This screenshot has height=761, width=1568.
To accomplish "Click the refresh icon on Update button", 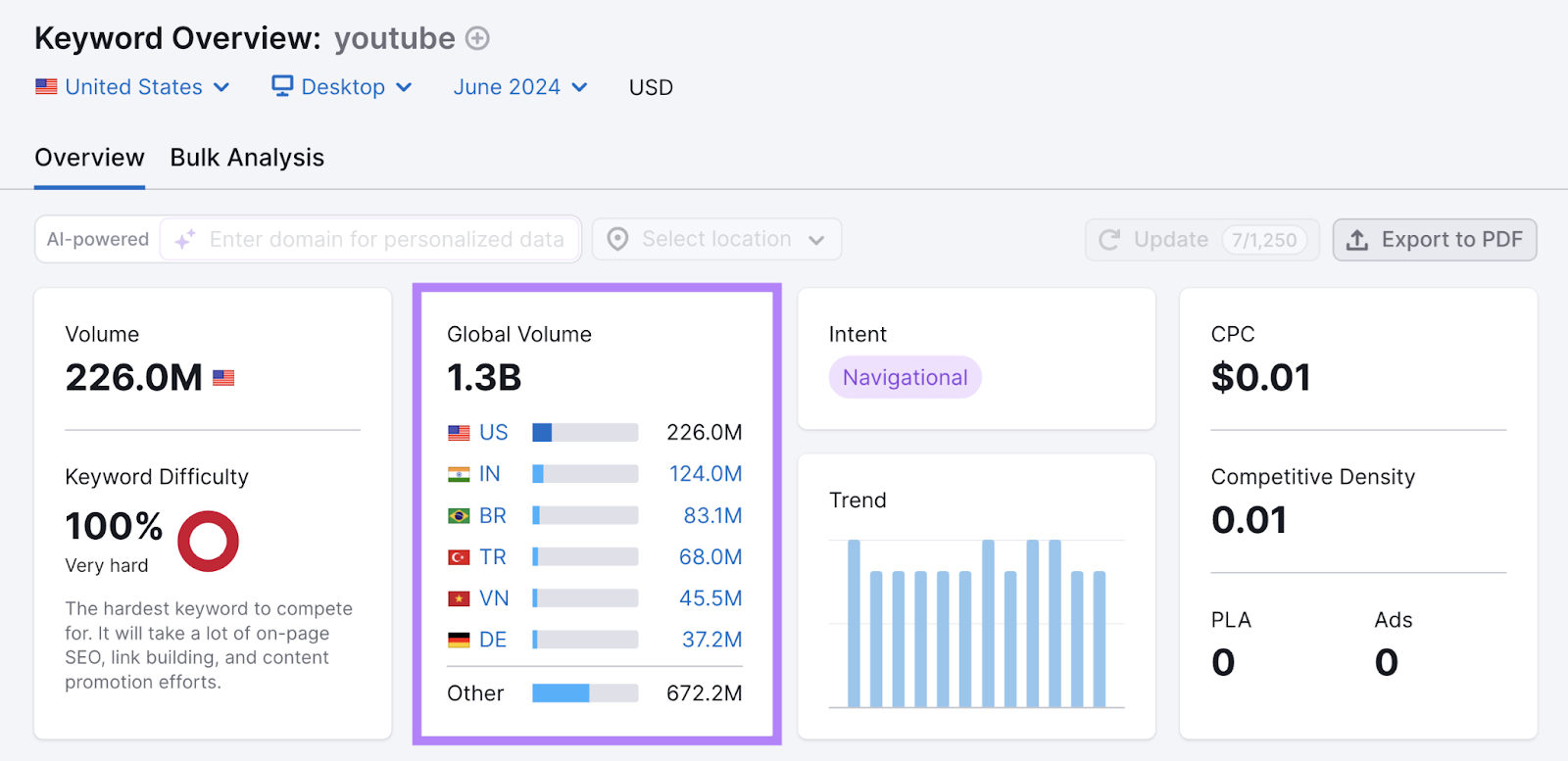I will click(x=1109, y=240).
